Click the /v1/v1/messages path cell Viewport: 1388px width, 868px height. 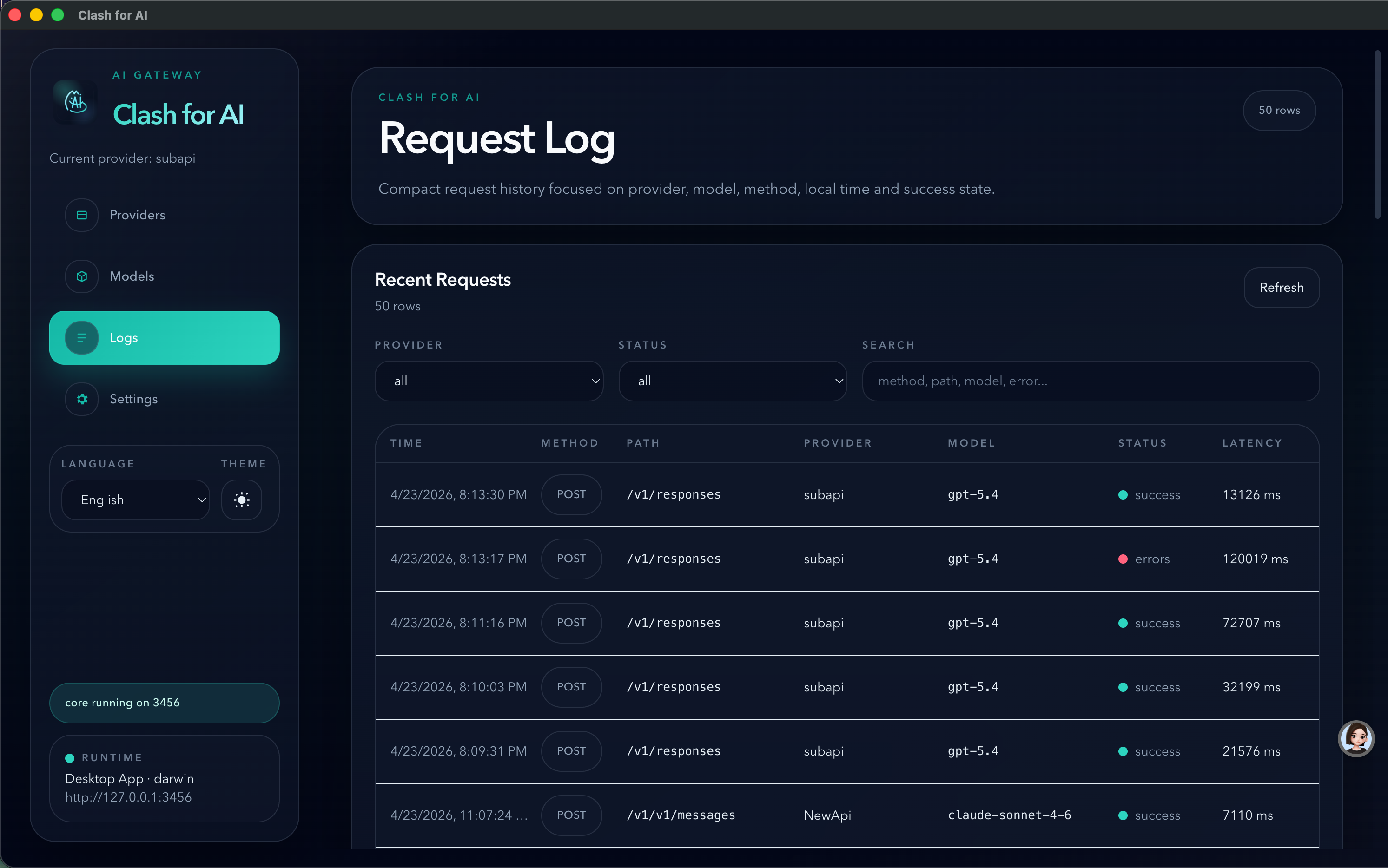click(x=681, y=815)
